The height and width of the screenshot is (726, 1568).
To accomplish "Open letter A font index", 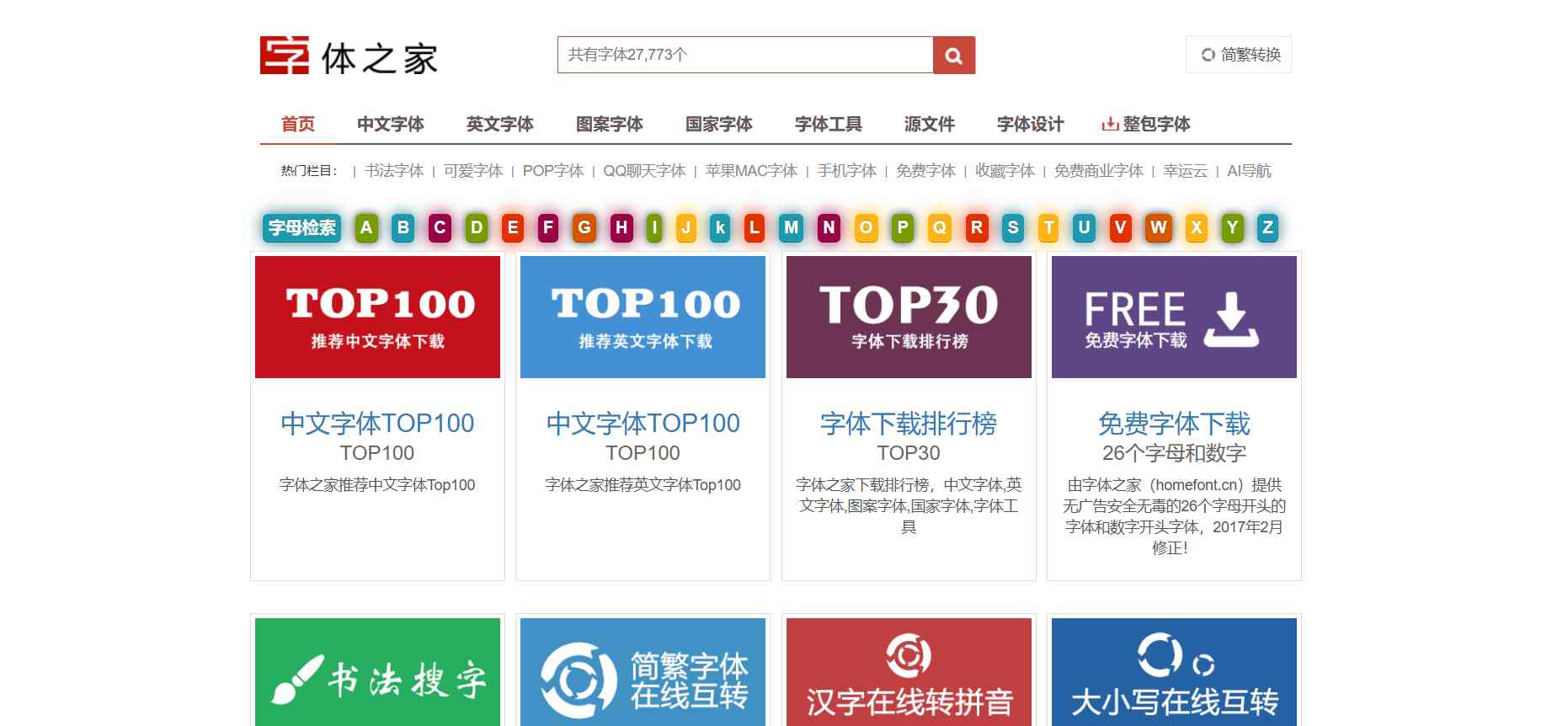I will coord(366,227).
